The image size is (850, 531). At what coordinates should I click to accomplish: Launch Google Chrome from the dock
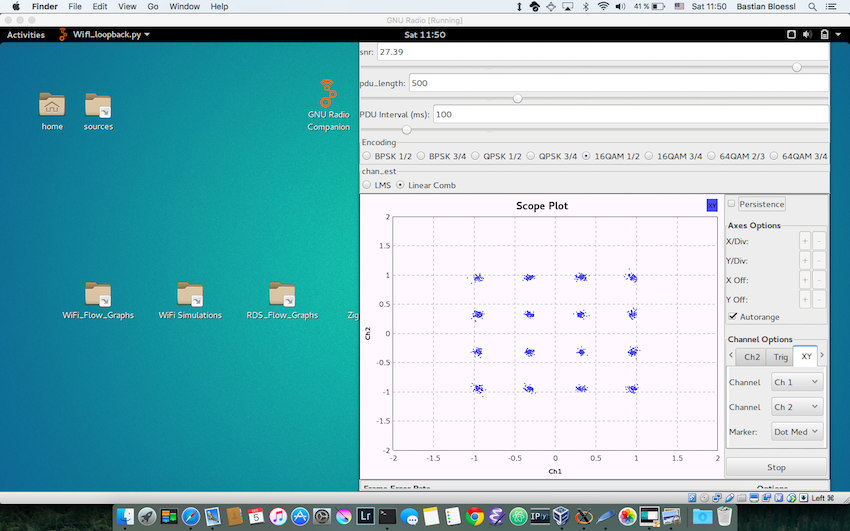tap(475, 517)
